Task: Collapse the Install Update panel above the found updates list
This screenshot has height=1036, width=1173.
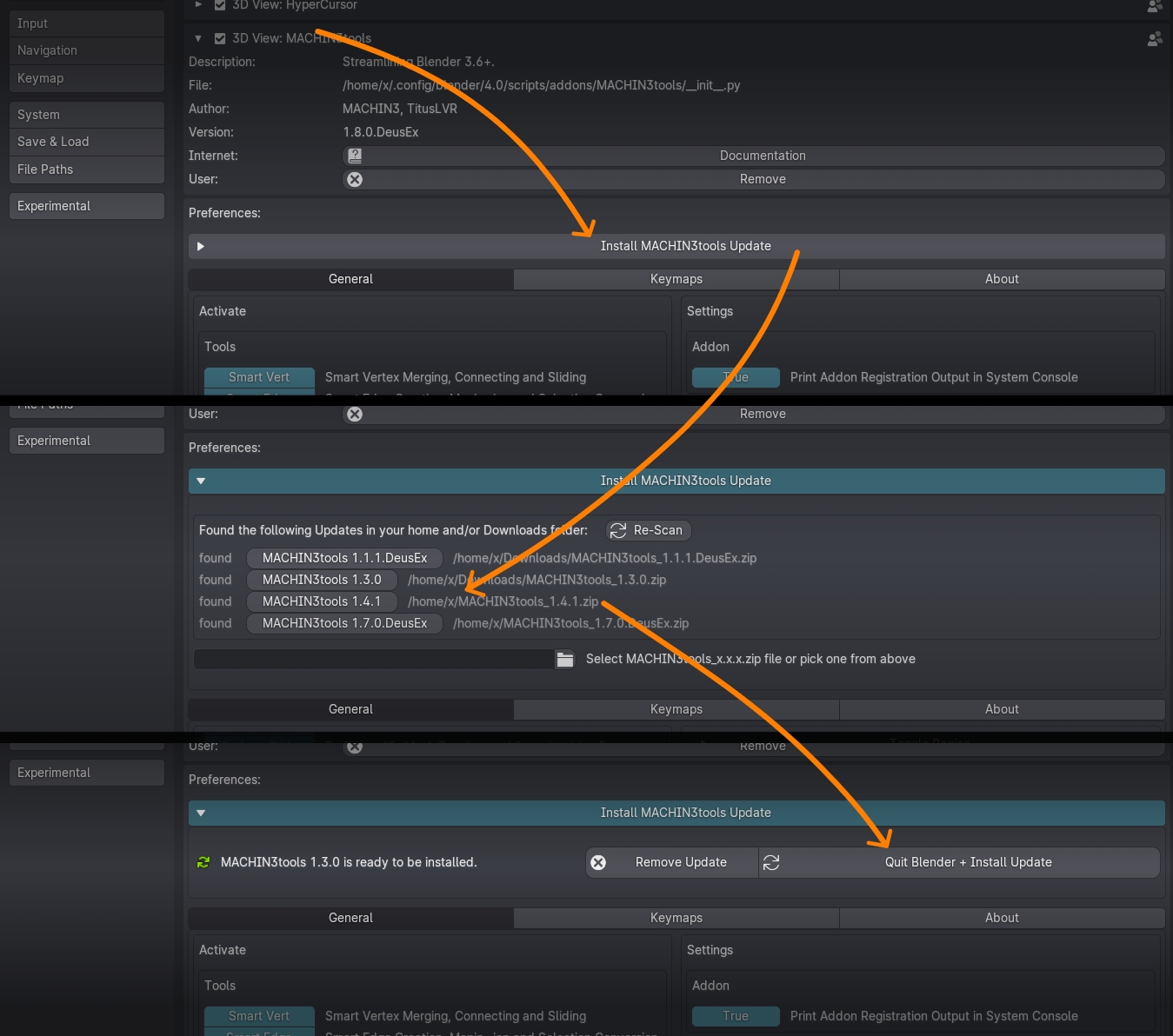Action: pos(676,481)
